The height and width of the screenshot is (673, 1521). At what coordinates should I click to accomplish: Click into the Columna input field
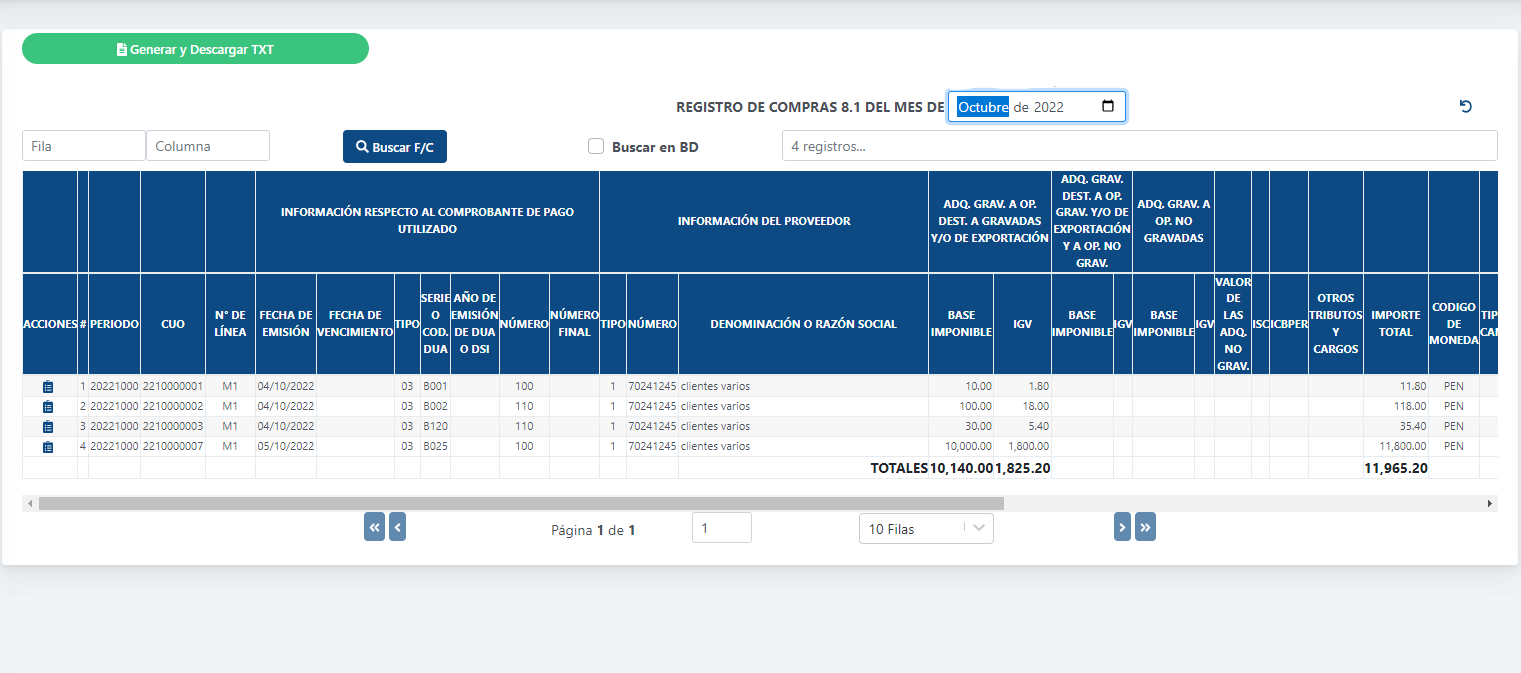click(208, 146)
